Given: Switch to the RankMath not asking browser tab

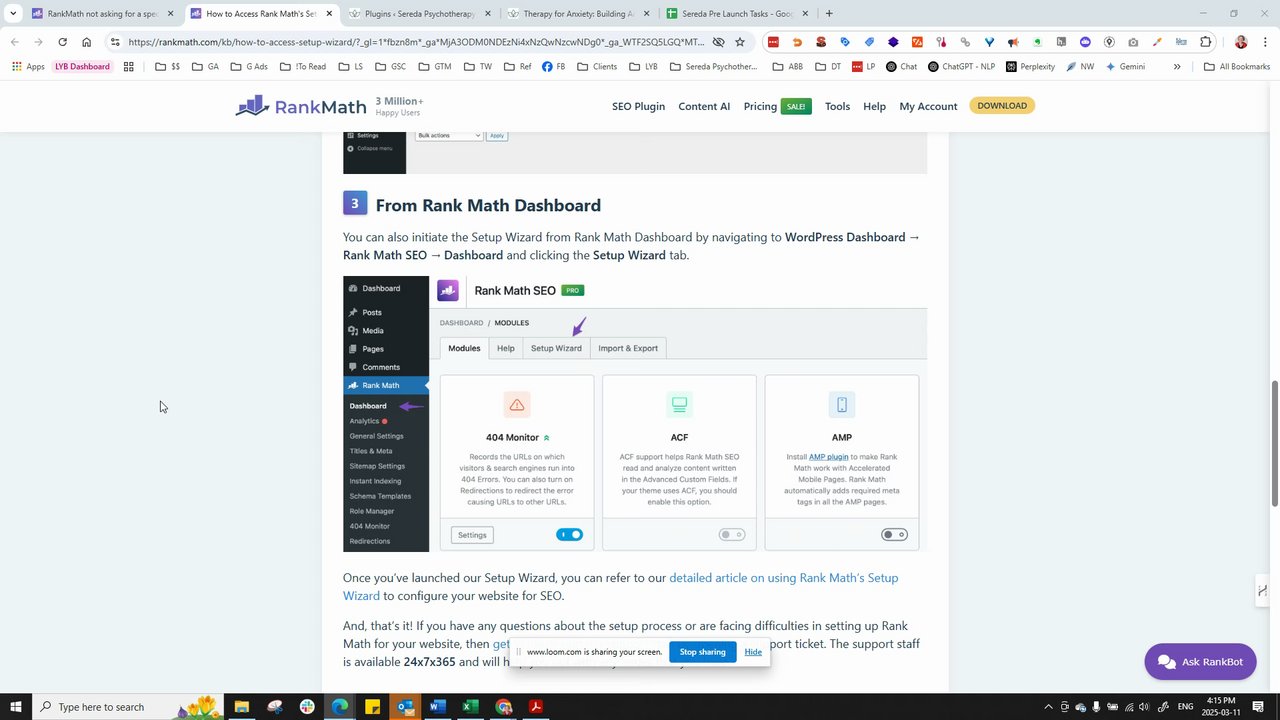Looking at the screenshot, I should (x=103, y=14).
